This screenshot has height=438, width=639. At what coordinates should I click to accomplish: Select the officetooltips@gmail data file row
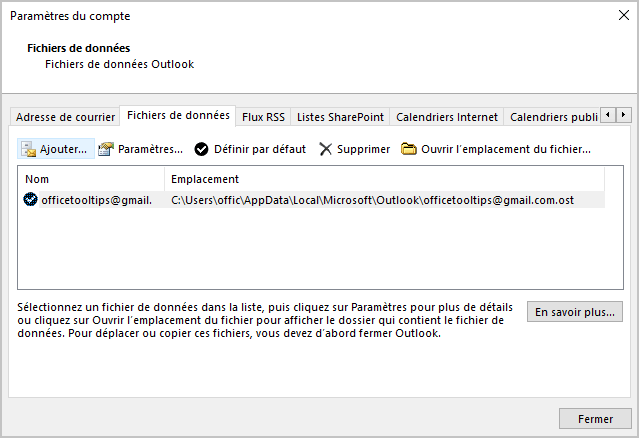[311, 200]
